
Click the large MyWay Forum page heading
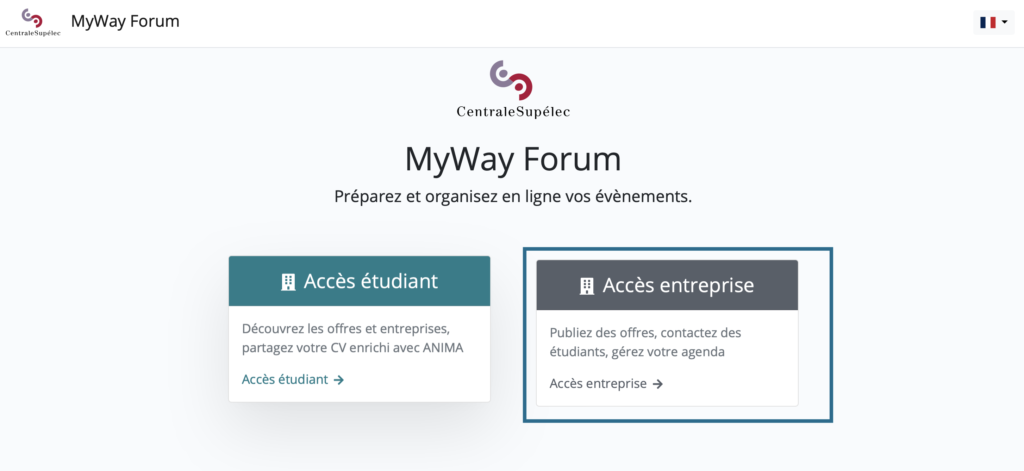(513, 159)
